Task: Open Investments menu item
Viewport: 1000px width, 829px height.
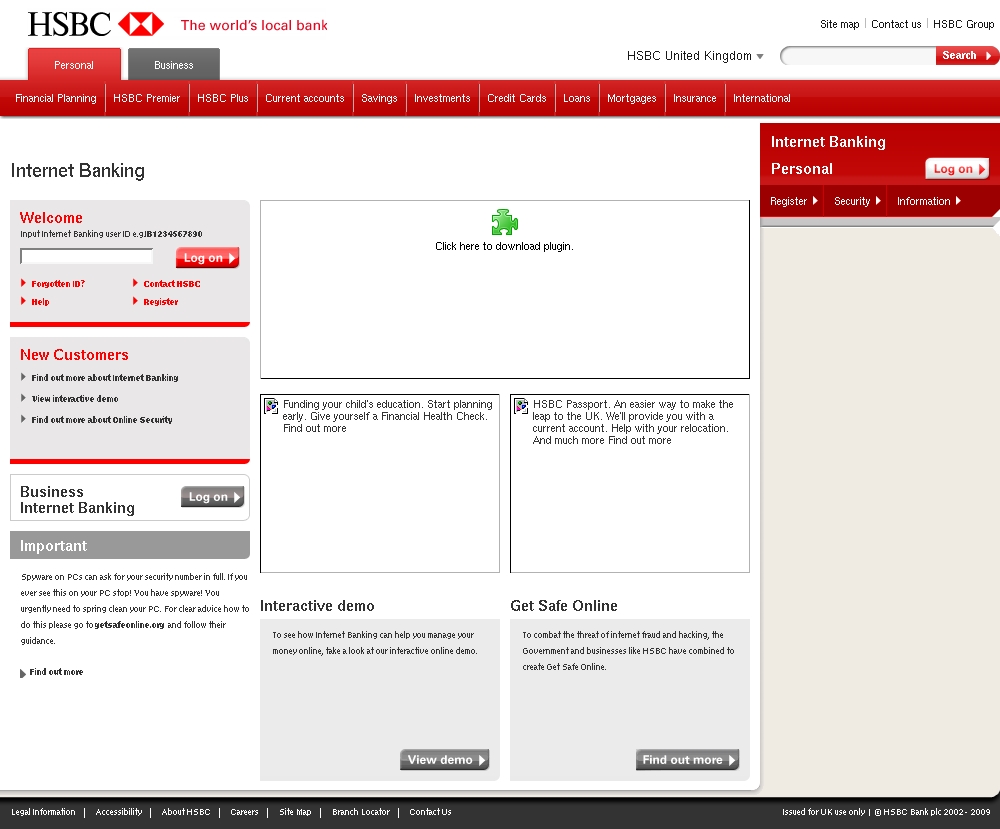Action: [x=442, y=98]
